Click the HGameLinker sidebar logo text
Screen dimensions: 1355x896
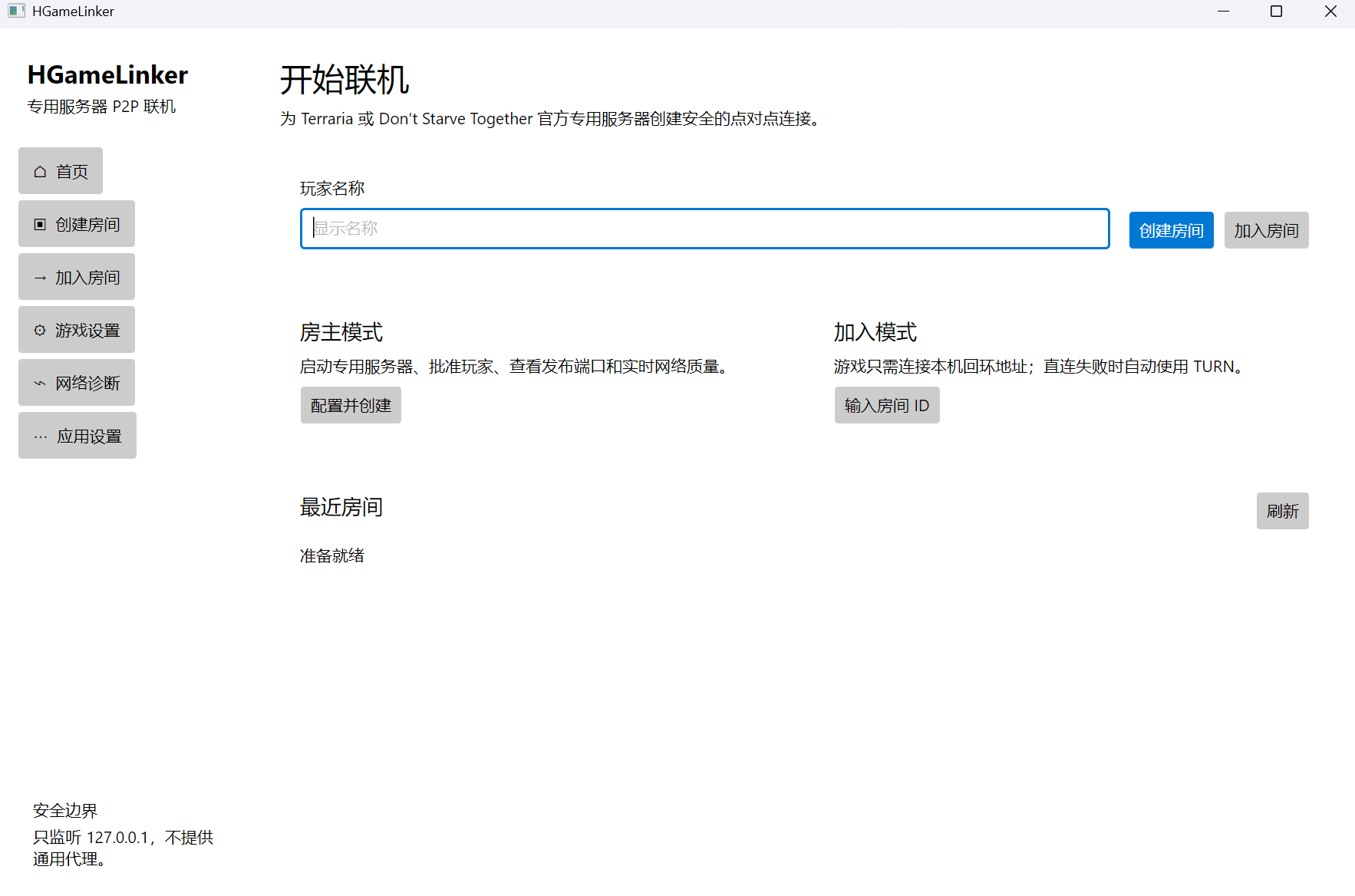[107, 74]
